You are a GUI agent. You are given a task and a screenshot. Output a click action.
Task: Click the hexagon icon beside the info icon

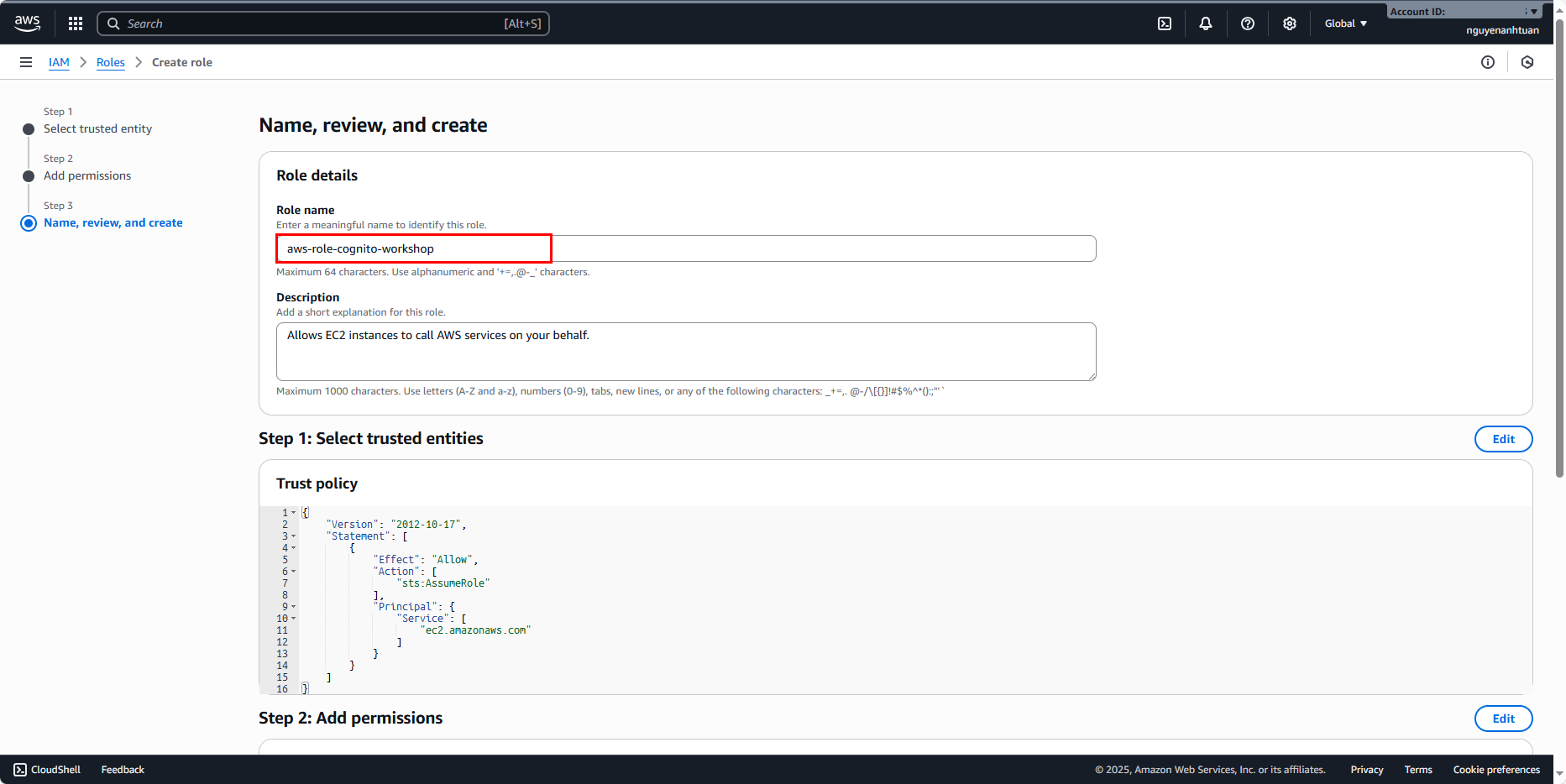1527,62
